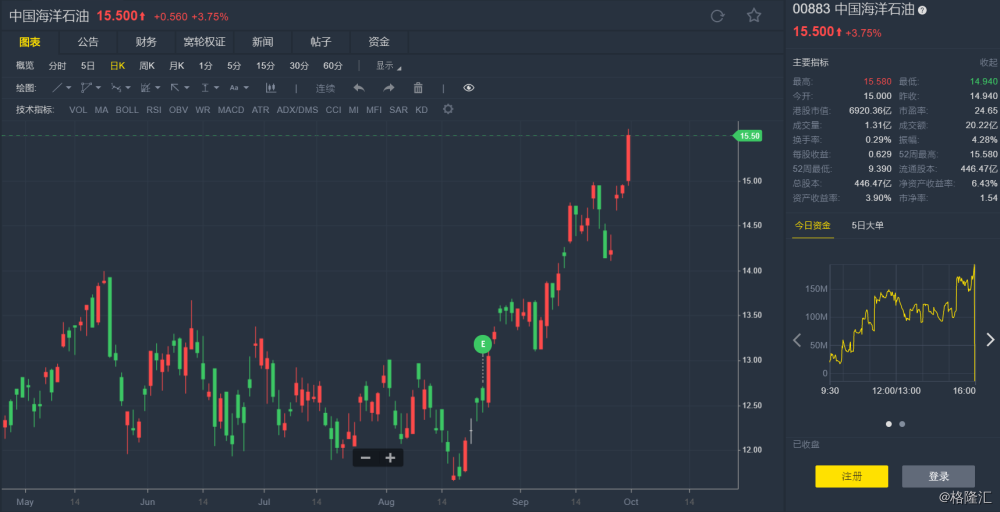1000x512 pixels.
Task: Select the measure range drawing tool
Action: tap(205, 88)
